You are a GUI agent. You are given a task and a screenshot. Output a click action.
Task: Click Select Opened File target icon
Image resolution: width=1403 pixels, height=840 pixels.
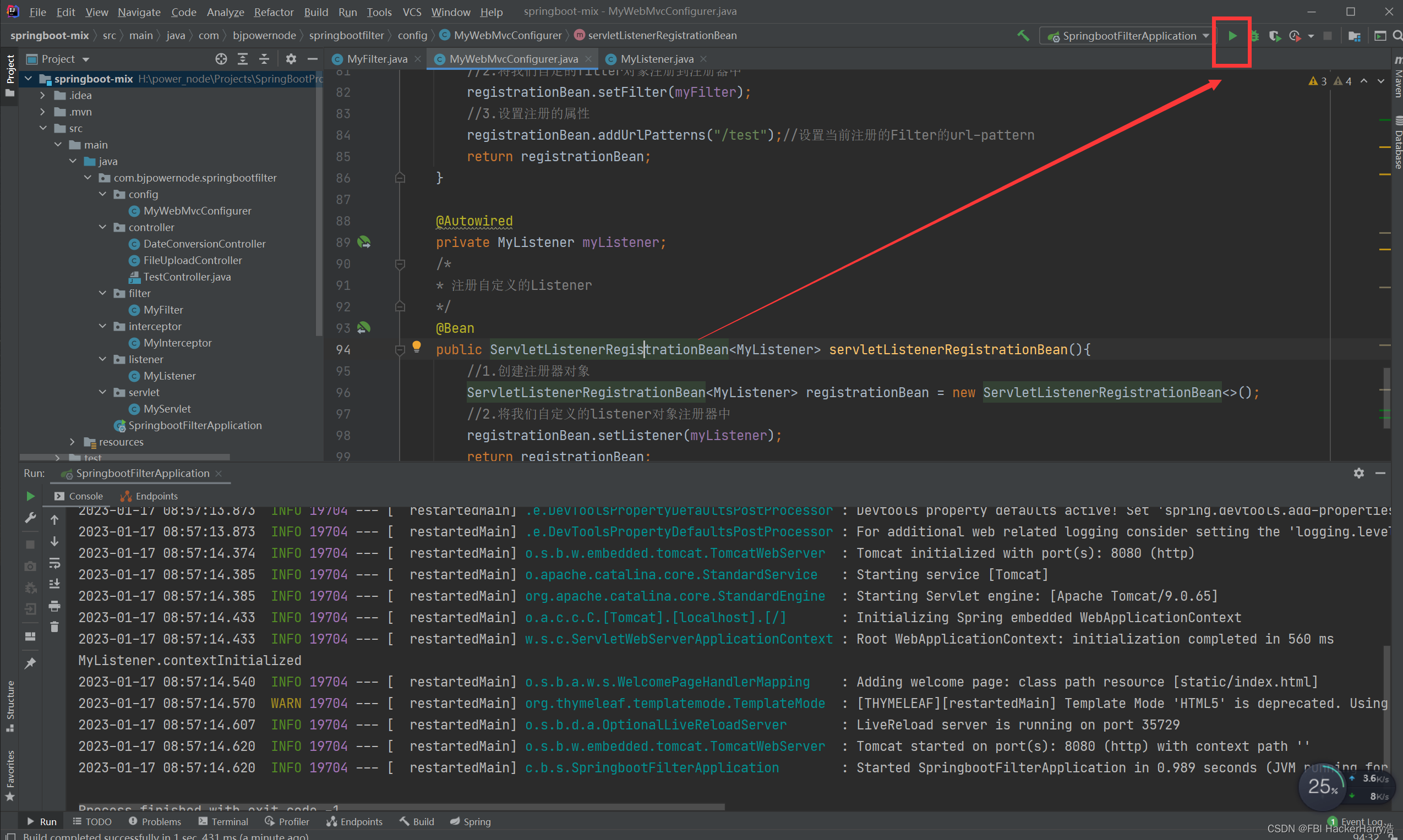221,59
